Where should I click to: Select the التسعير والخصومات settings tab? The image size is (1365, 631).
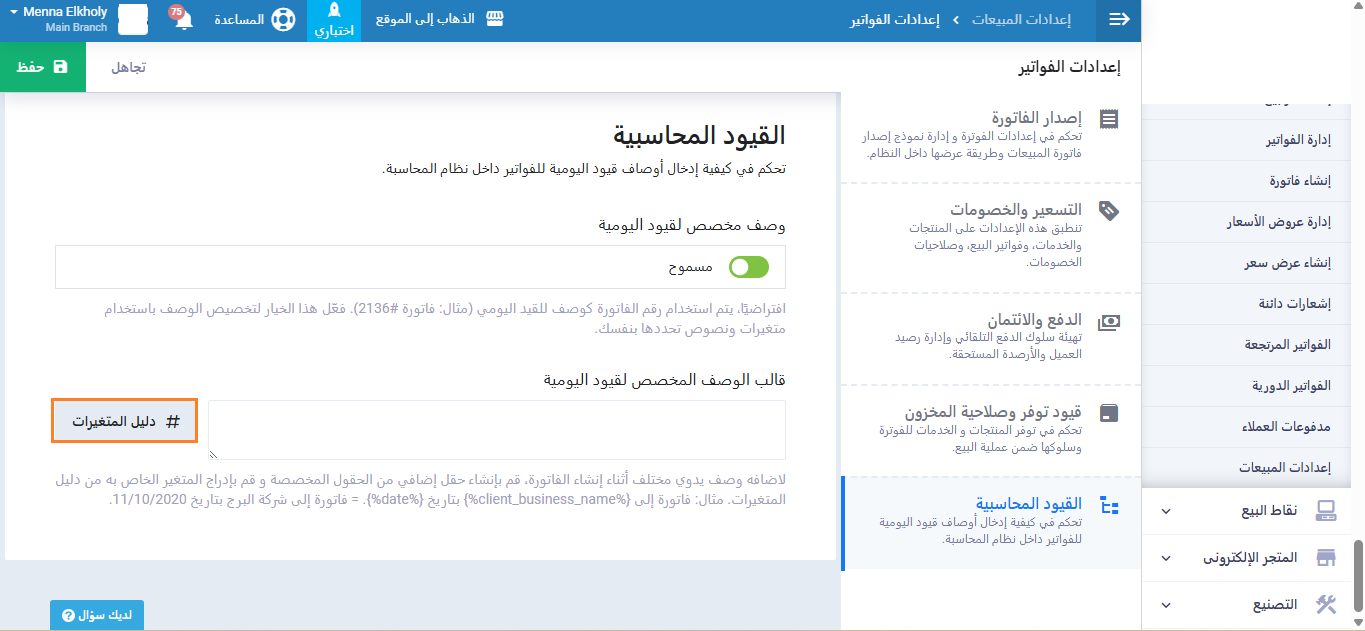(x=990, y=235)
